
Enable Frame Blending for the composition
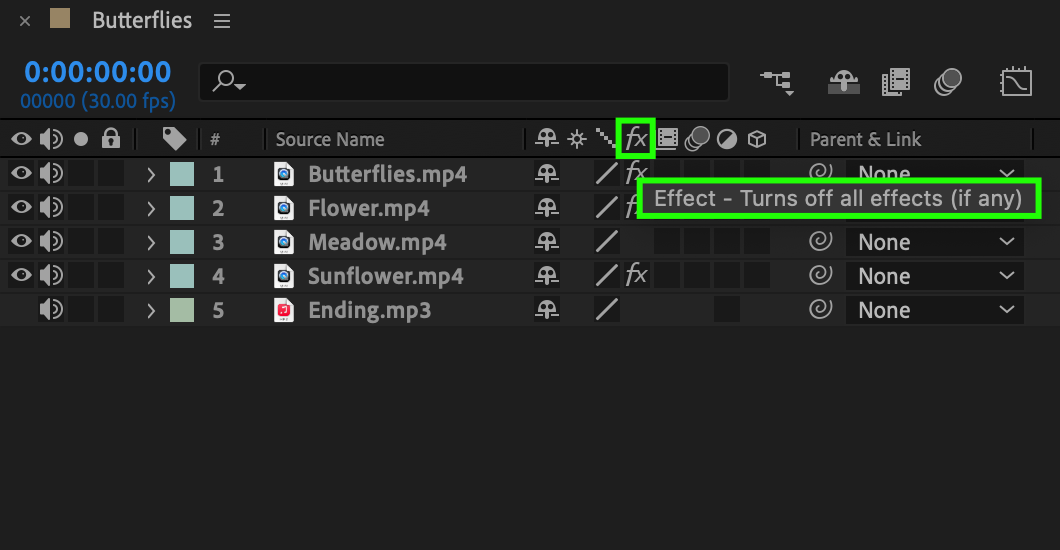coord(896,82)
